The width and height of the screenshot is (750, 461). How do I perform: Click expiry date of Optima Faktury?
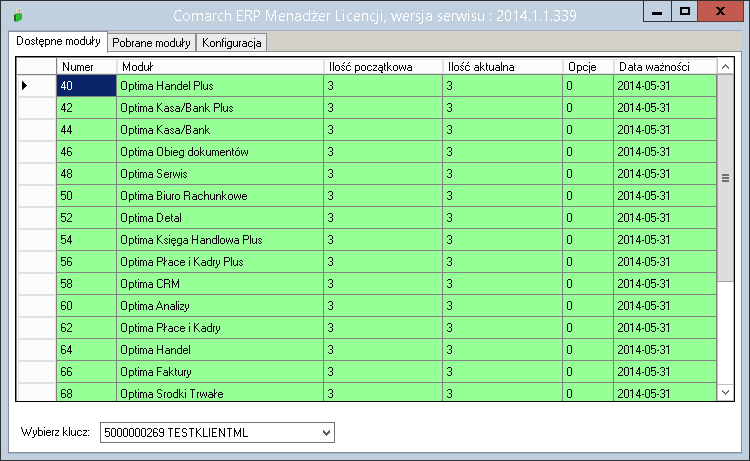click(x=665, y=372)
